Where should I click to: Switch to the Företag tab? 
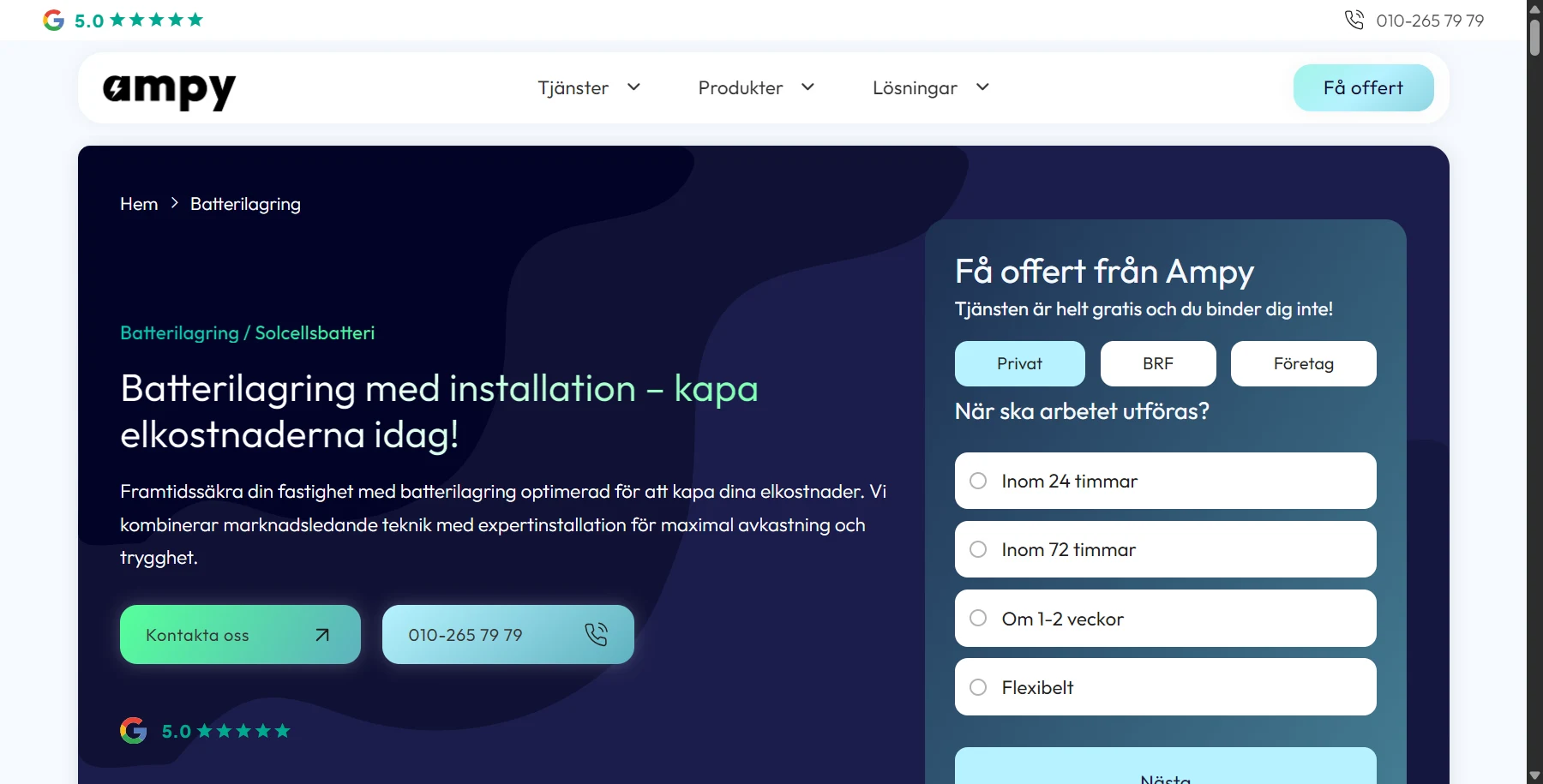(1303, 363)
